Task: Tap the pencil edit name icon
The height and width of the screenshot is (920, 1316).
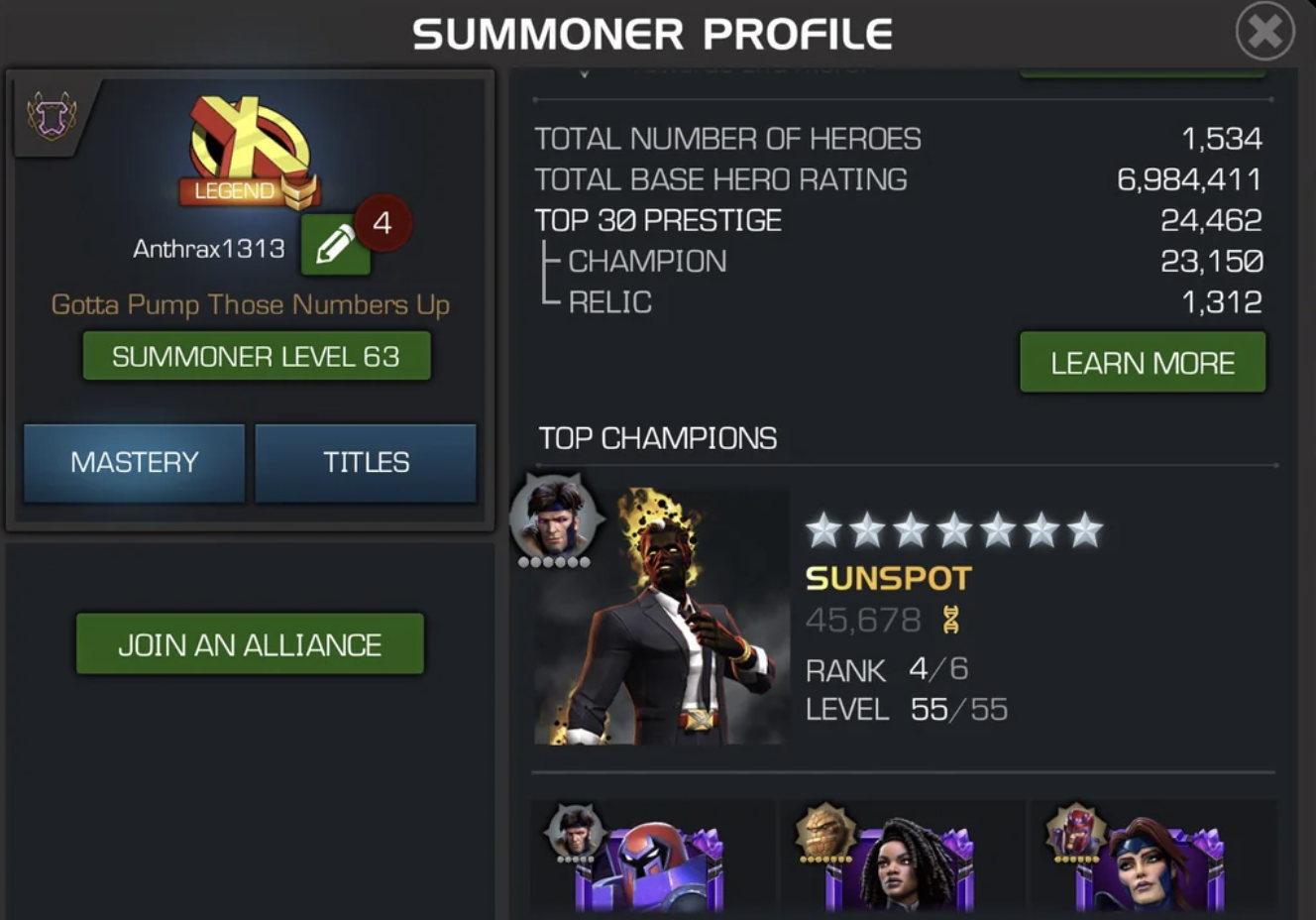Action: (x=335, y=244)
